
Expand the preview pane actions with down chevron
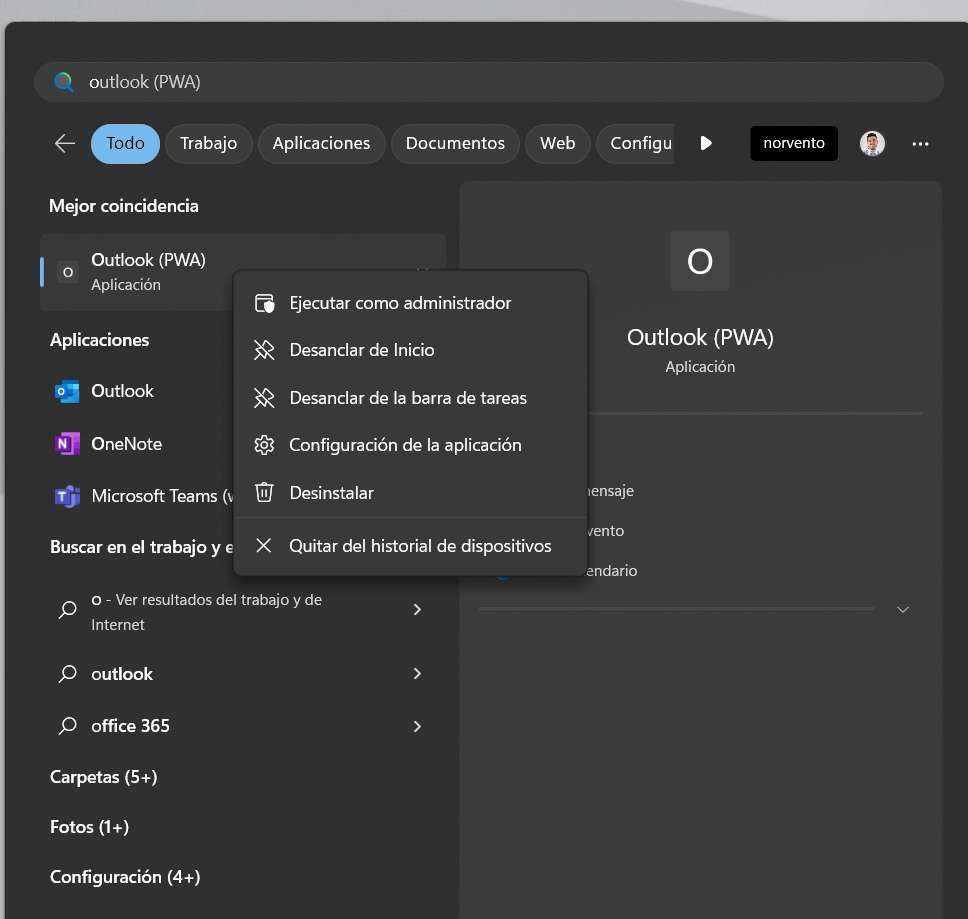coord(903,610)
